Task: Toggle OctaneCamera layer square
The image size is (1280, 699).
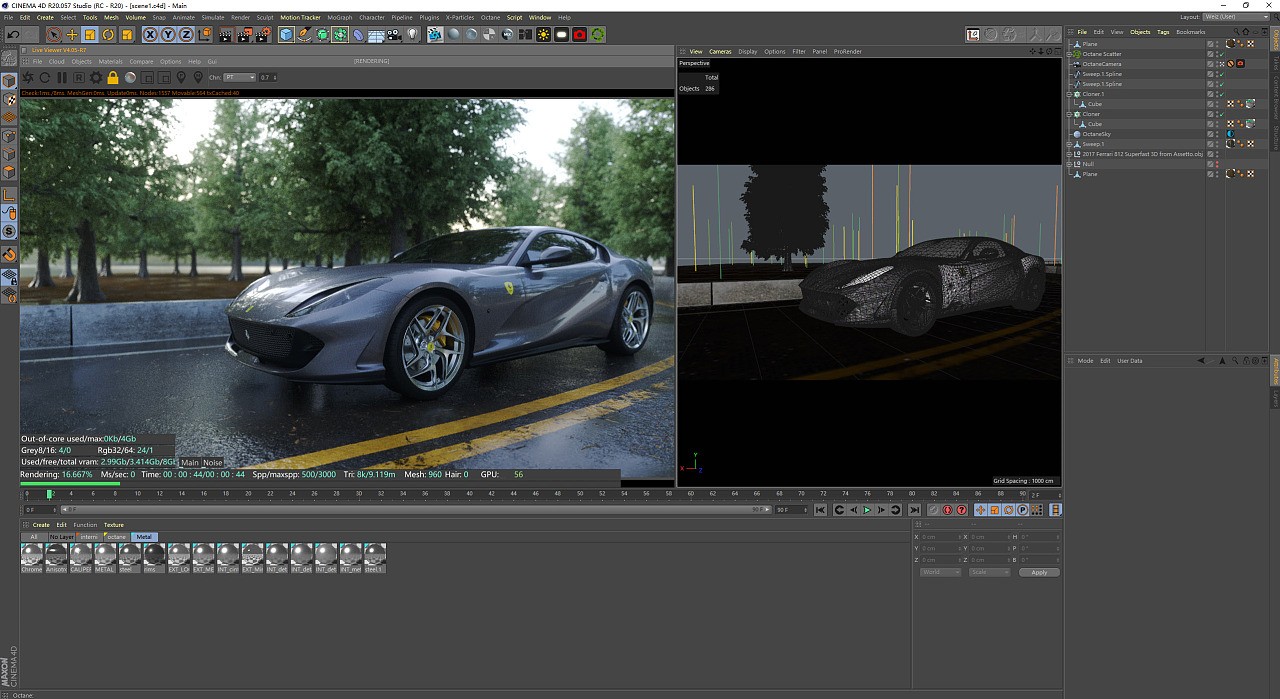Action: click(1210, 64)
